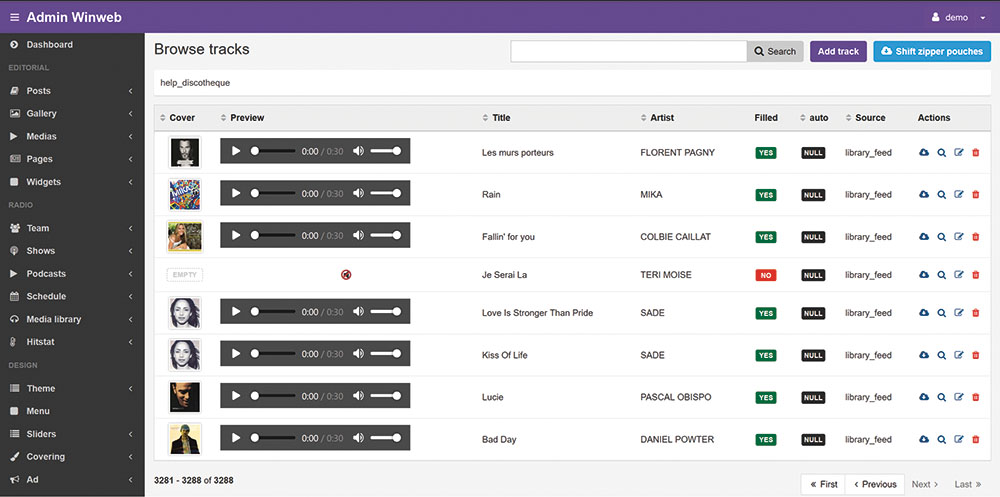Screen dimensions: 1000x497
Task: Delete the Les murs porteurs track
Action: click(x=976, y=153)
